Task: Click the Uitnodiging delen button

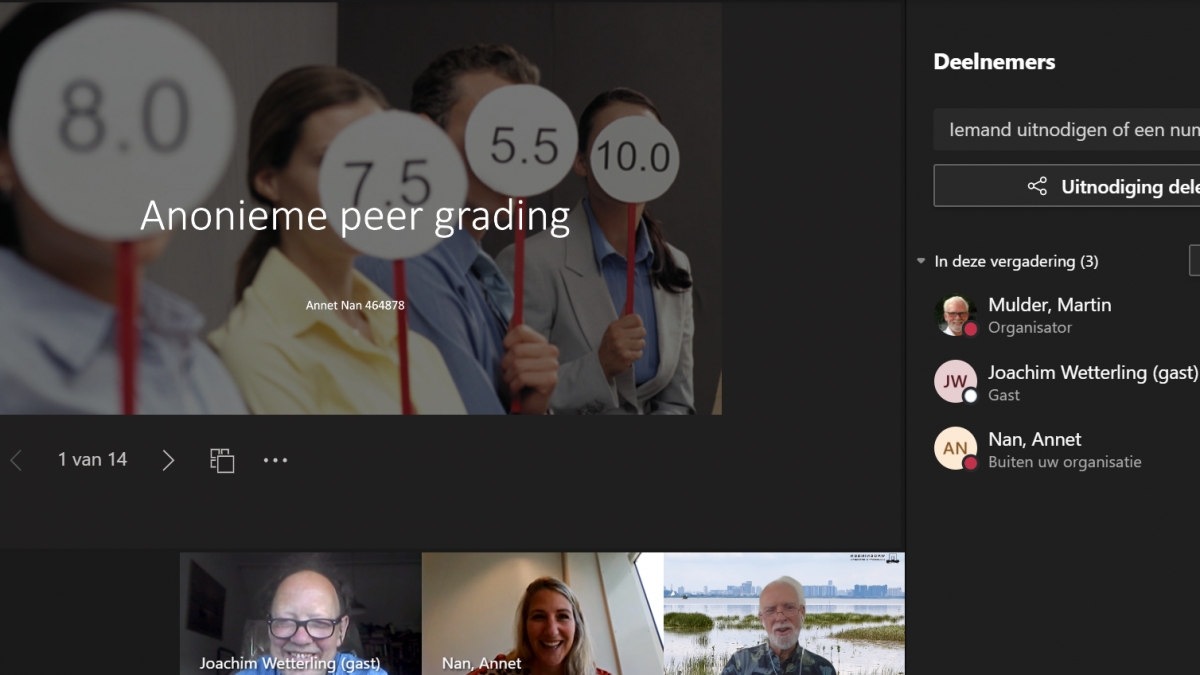Action: point(1067,186)
